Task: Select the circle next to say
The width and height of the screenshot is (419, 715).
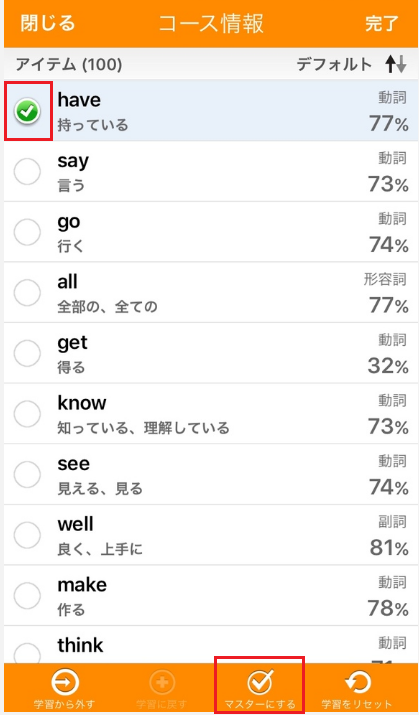Action: pyautogui.click(x=27, y=172)
